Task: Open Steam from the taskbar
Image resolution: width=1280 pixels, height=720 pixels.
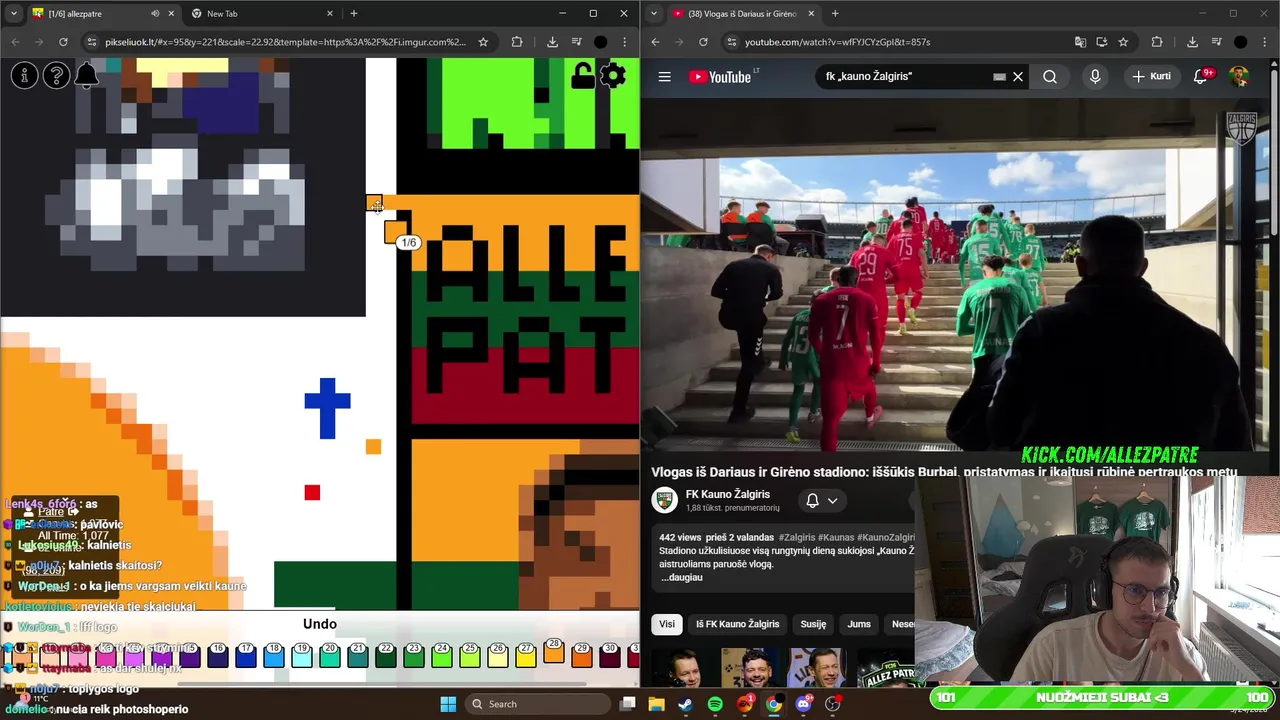Action: pyautogui.click(x=685, y=704)
